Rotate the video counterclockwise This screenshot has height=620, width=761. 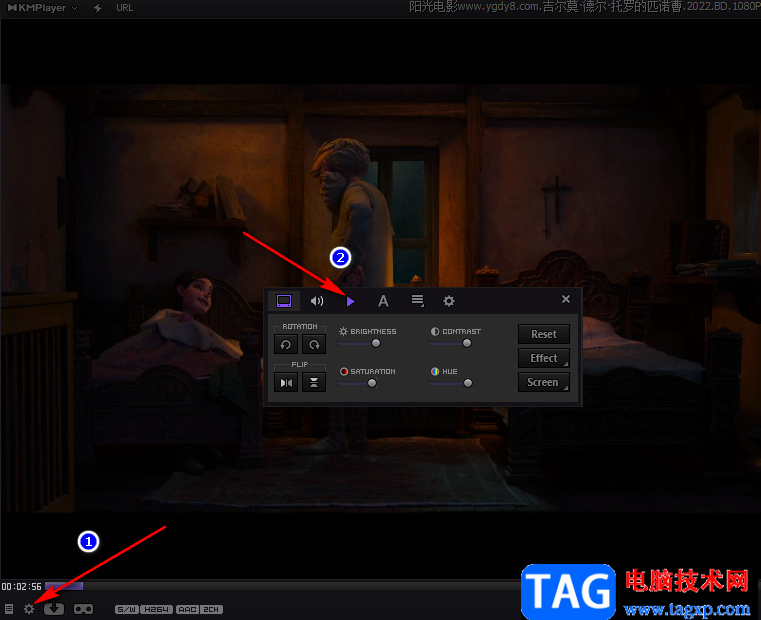click(286, 344)
